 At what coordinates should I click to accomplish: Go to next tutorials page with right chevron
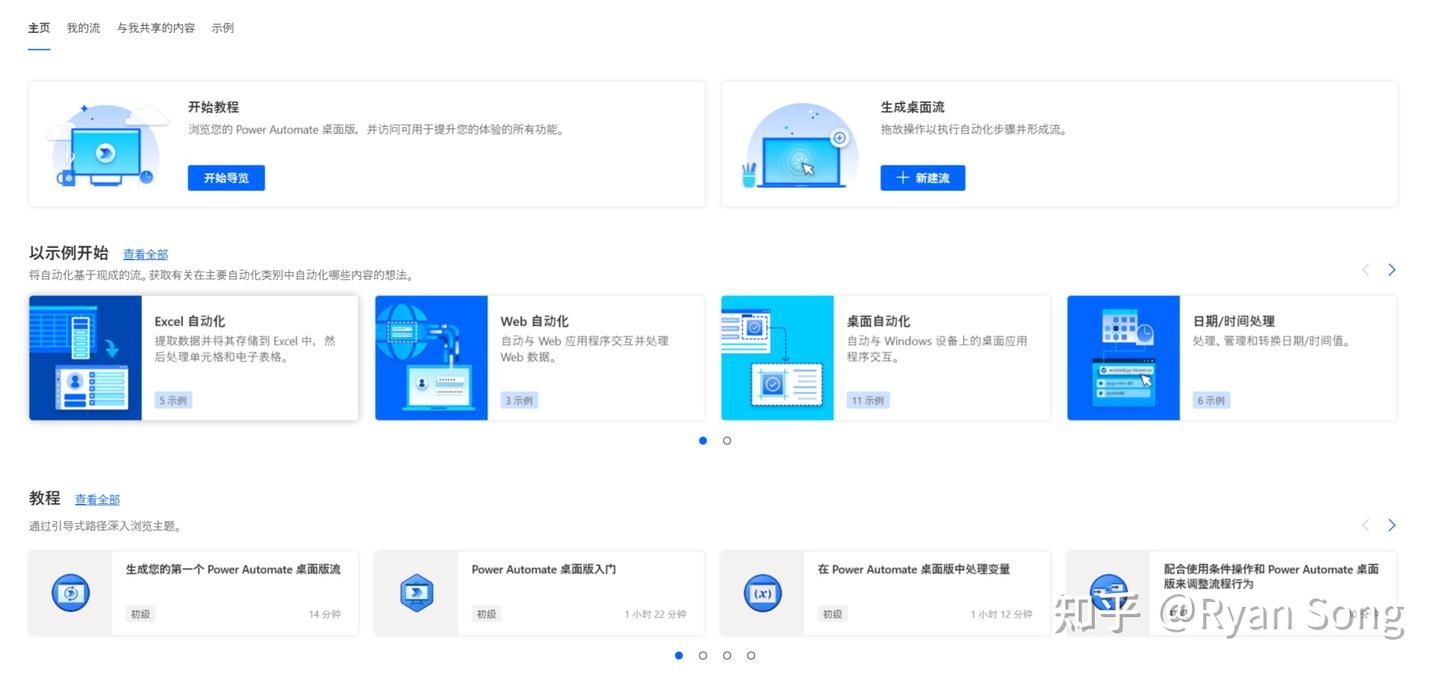tap(1392, 525)
